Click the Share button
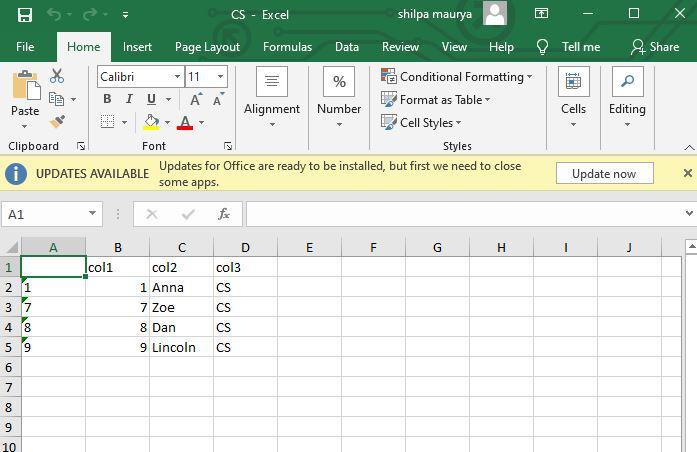697x452 pixels. tap(655, 47)
